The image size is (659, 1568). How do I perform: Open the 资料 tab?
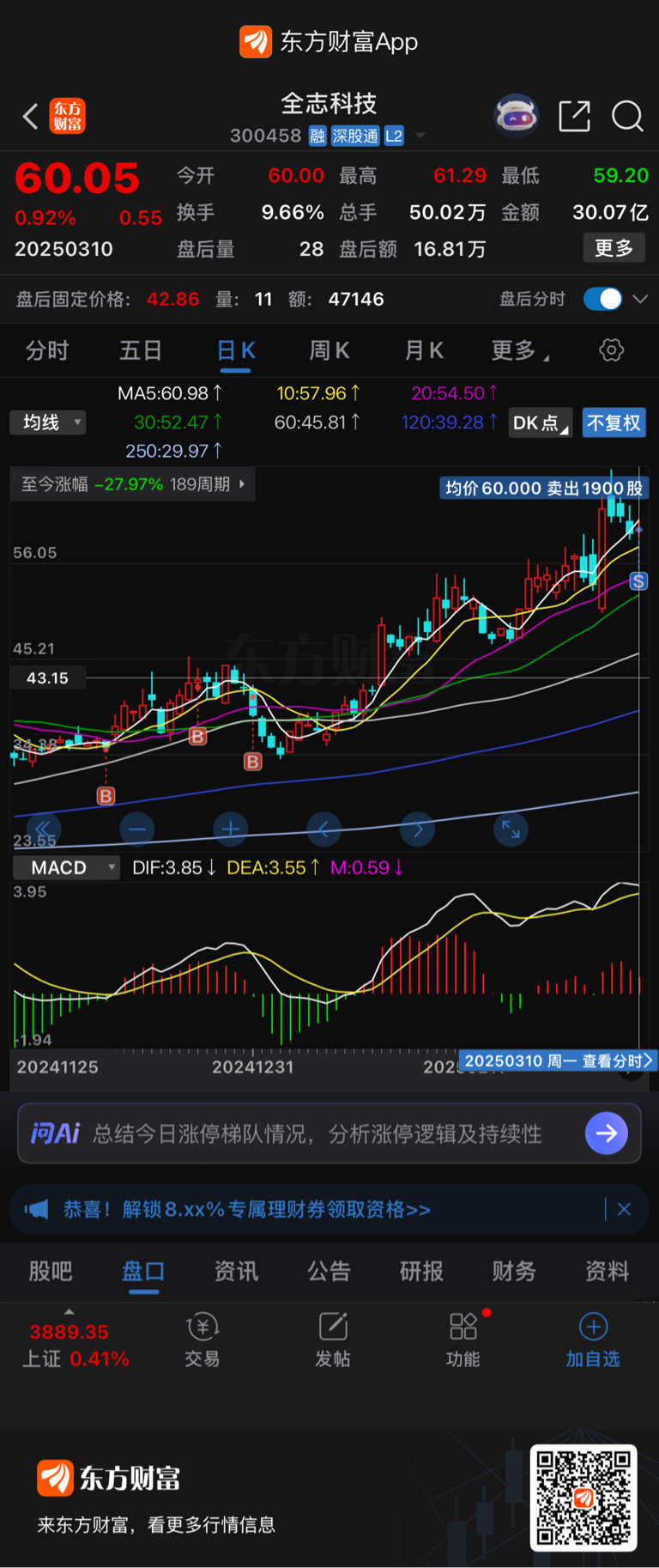pyautogui.click(x=608, y=1271)
